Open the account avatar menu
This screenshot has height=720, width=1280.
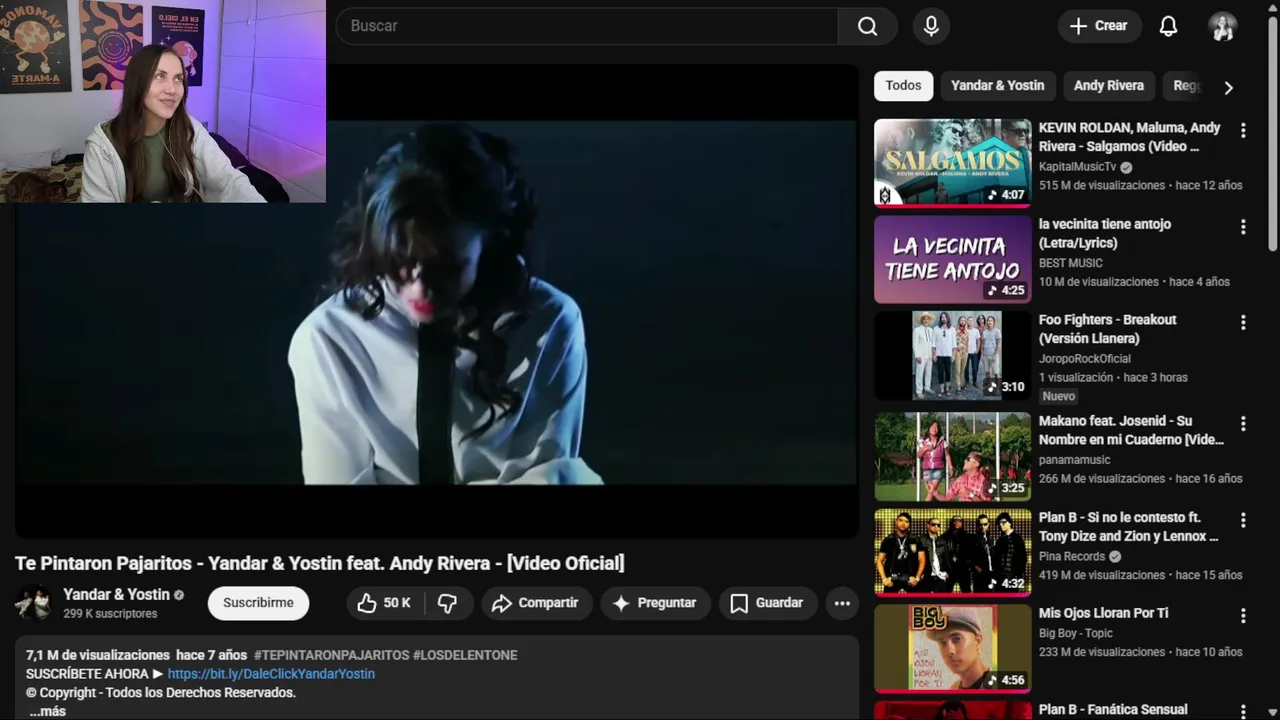tap(1223, 26)
